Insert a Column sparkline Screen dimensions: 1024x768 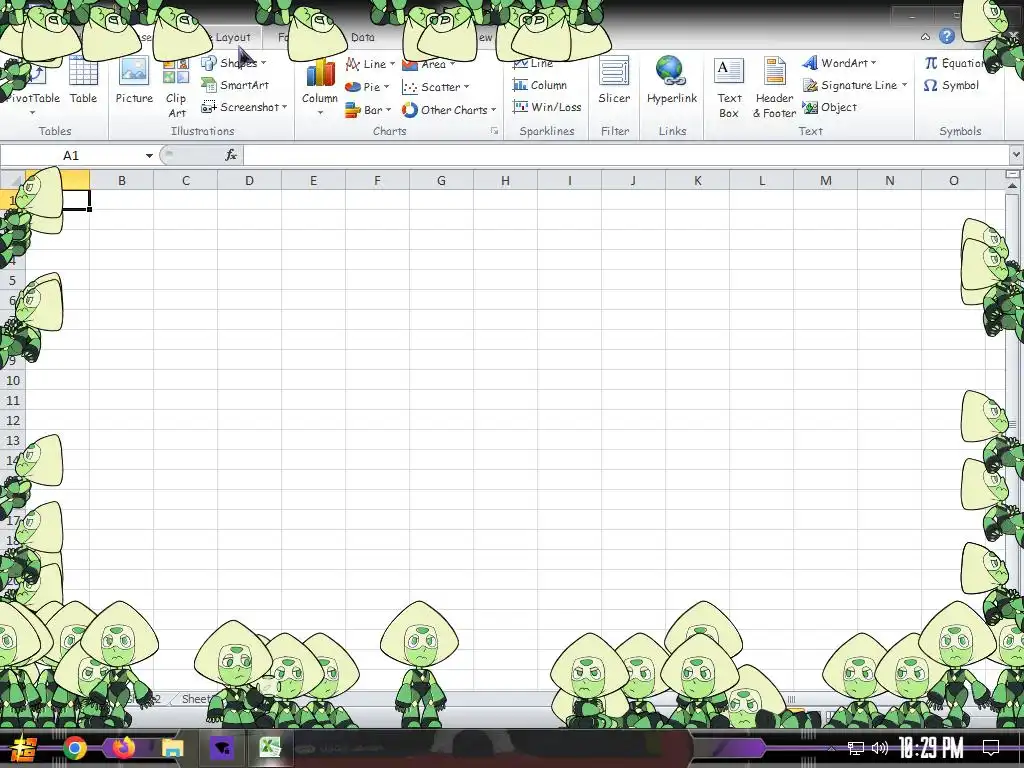pyautogui.click(x=539, y=85)
